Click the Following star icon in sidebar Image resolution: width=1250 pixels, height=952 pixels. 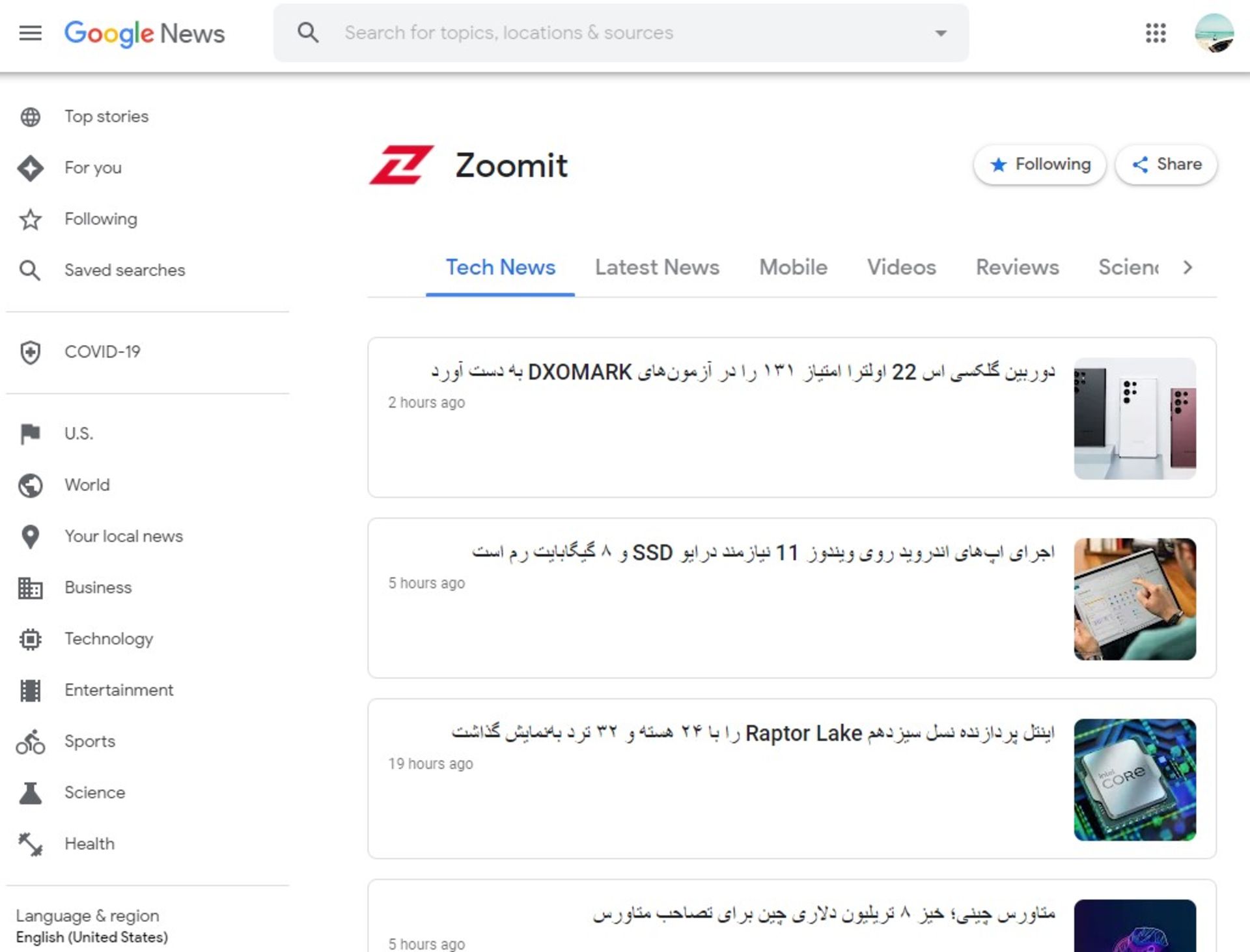pyautogui.click(x=30, y=219)
